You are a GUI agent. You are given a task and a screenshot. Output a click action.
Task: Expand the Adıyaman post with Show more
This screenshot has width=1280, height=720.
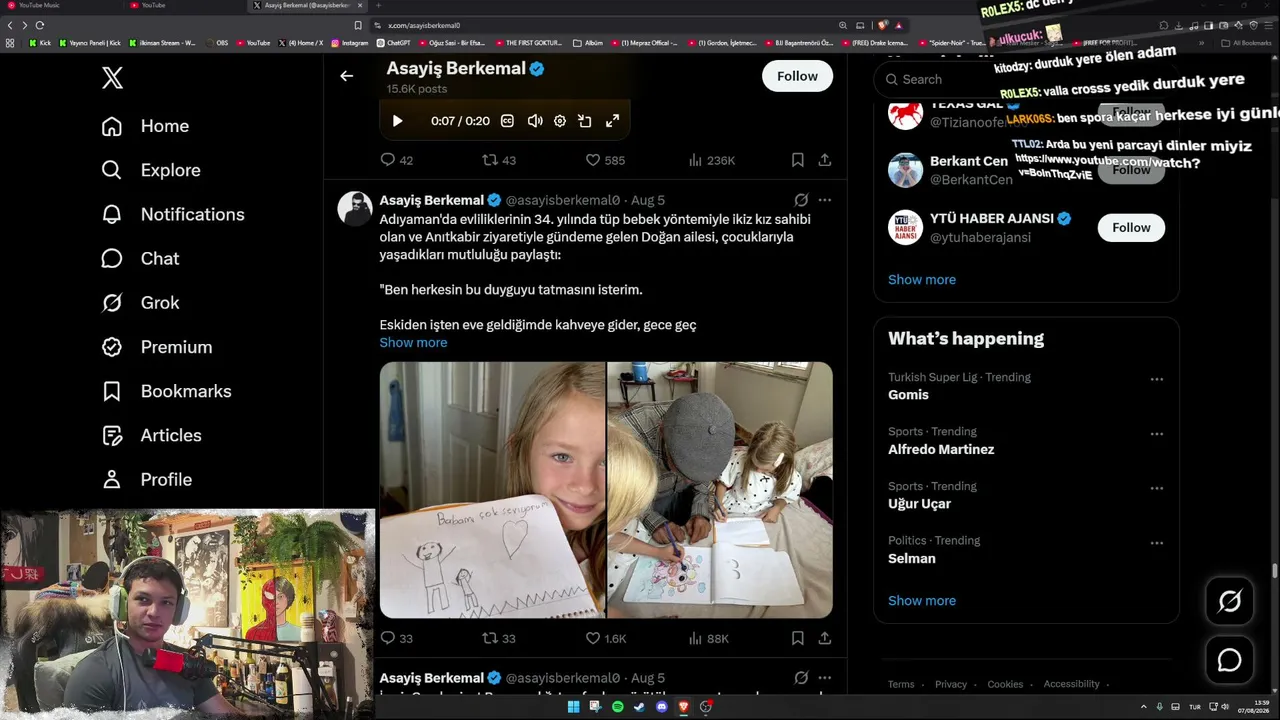[x=413, y=342]
